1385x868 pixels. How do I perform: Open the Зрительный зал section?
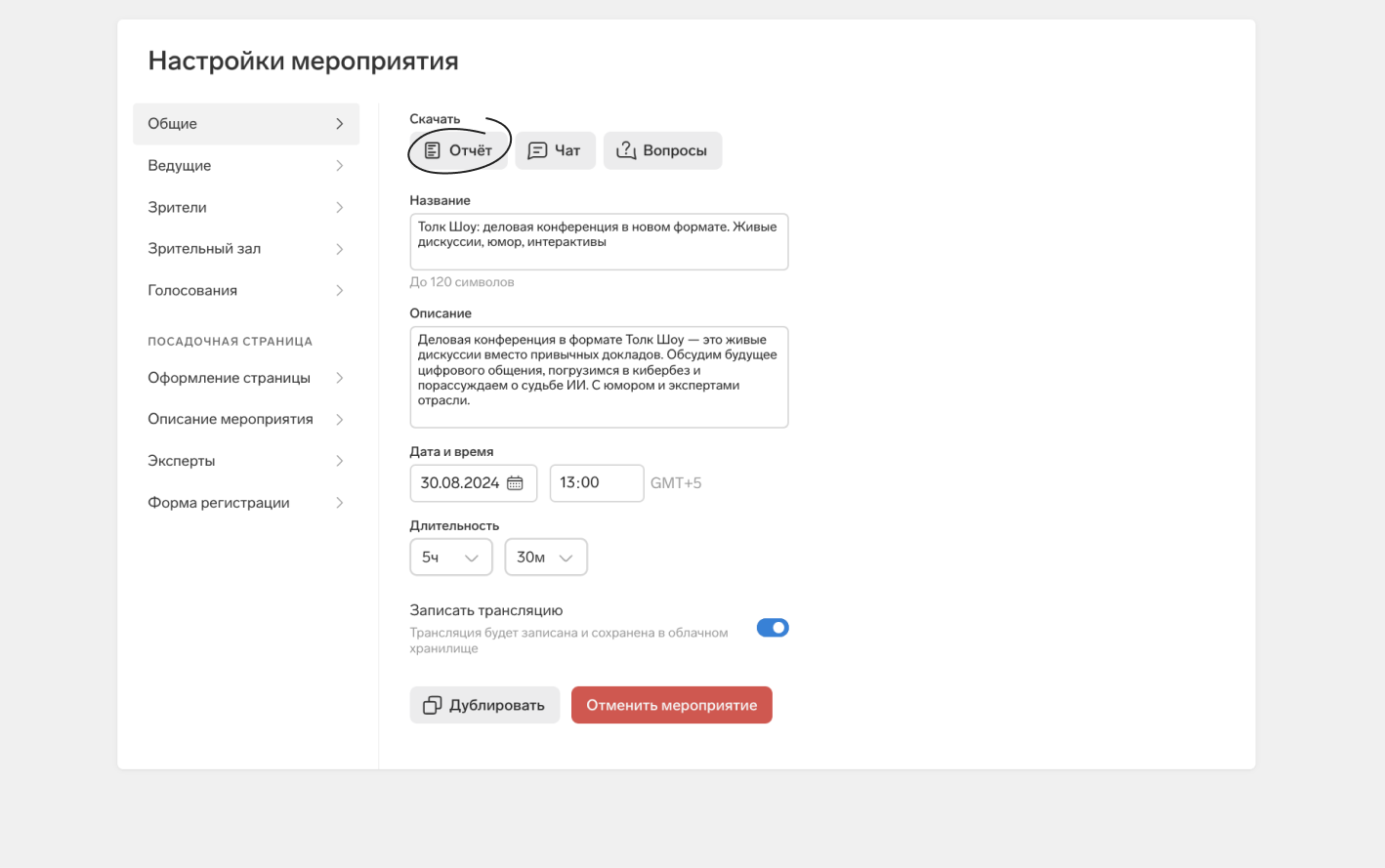(246, 249)
